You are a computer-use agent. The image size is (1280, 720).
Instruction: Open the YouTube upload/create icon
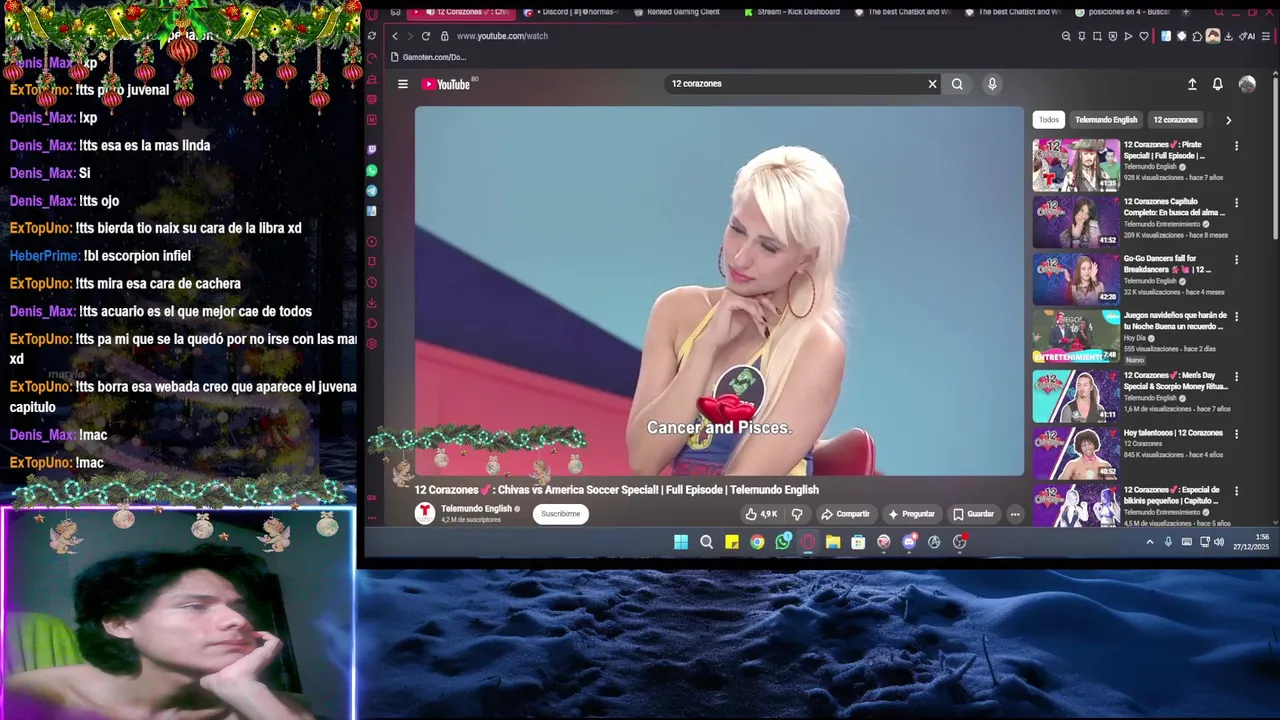(1192, 84)
